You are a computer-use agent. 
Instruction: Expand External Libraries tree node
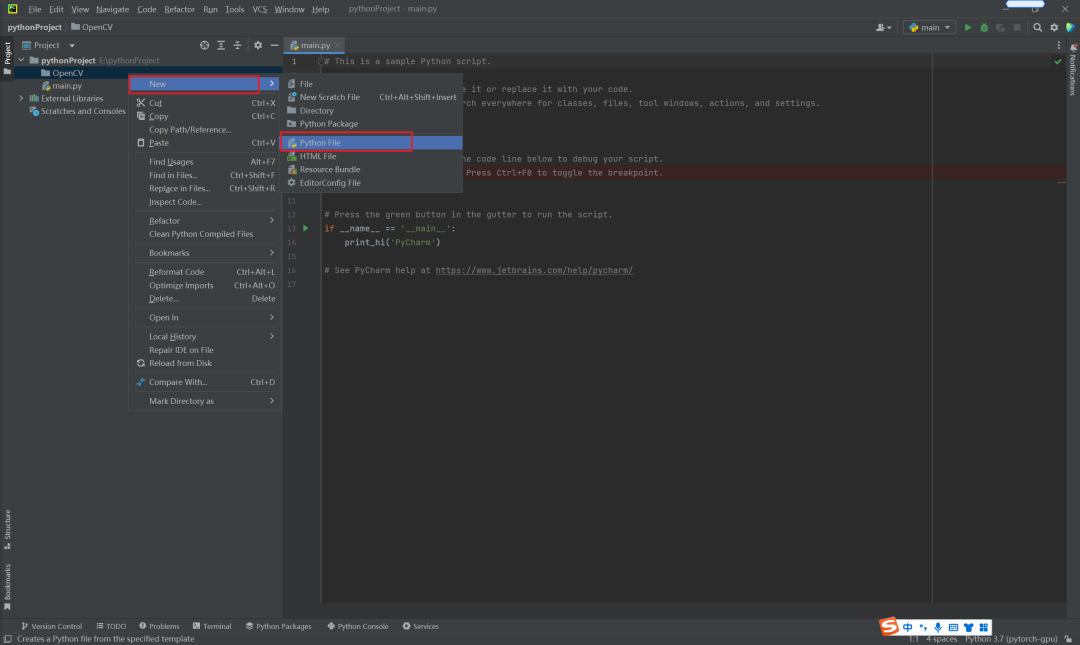[x=21, y=99]
